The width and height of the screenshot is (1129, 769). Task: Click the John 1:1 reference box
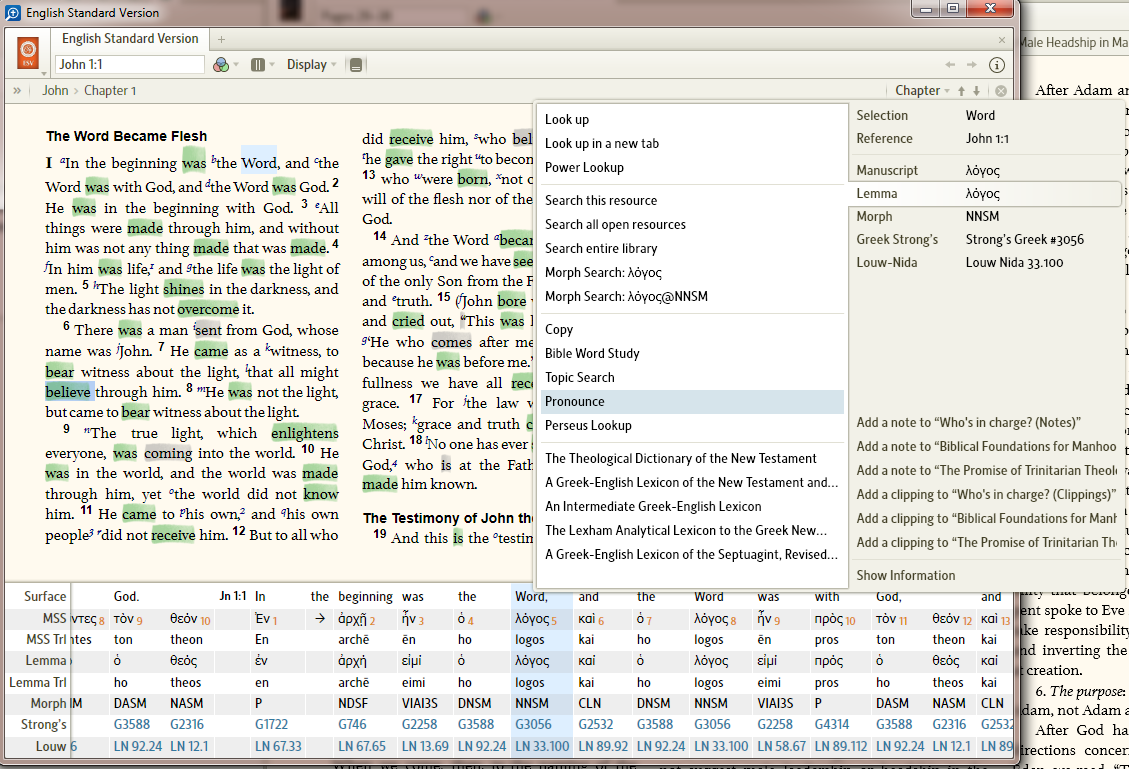click(x=130, y=65)
